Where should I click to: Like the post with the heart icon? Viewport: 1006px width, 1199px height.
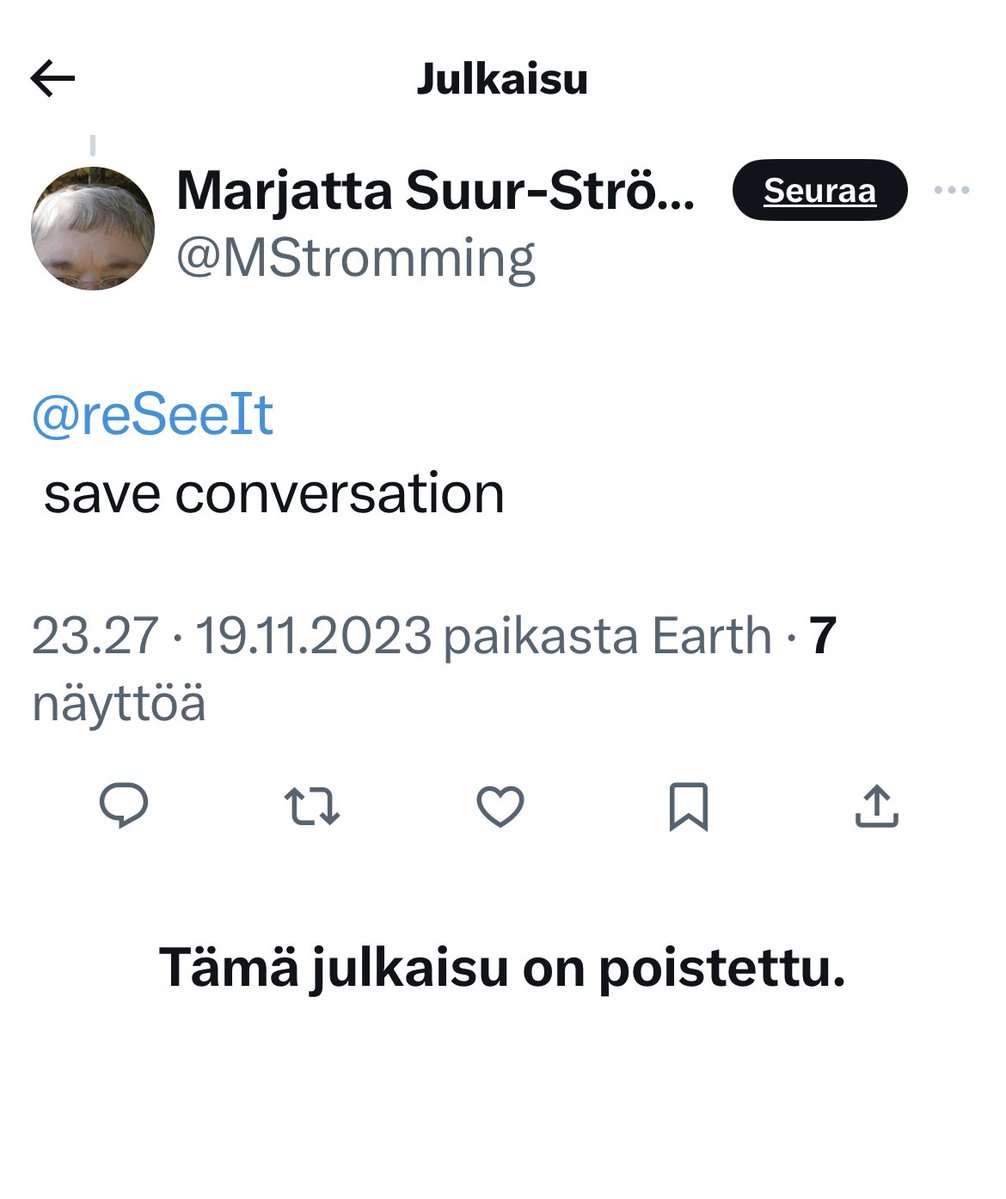click(500, 806)
